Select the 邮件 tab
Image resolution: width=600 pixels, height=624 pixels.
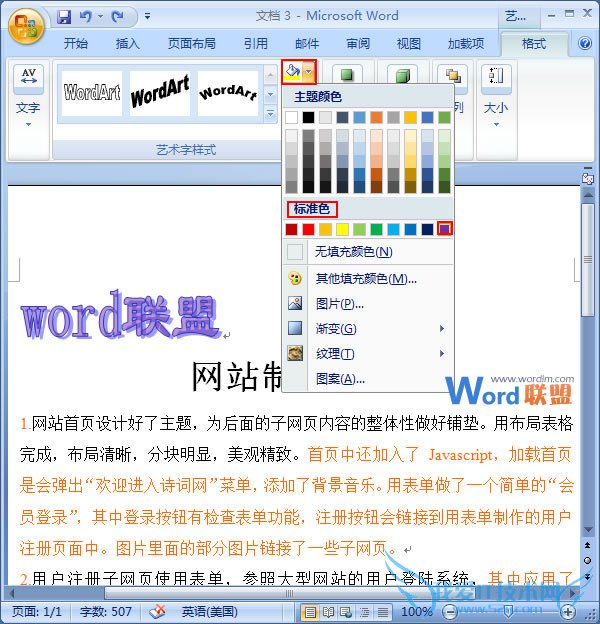coord(307,43)
